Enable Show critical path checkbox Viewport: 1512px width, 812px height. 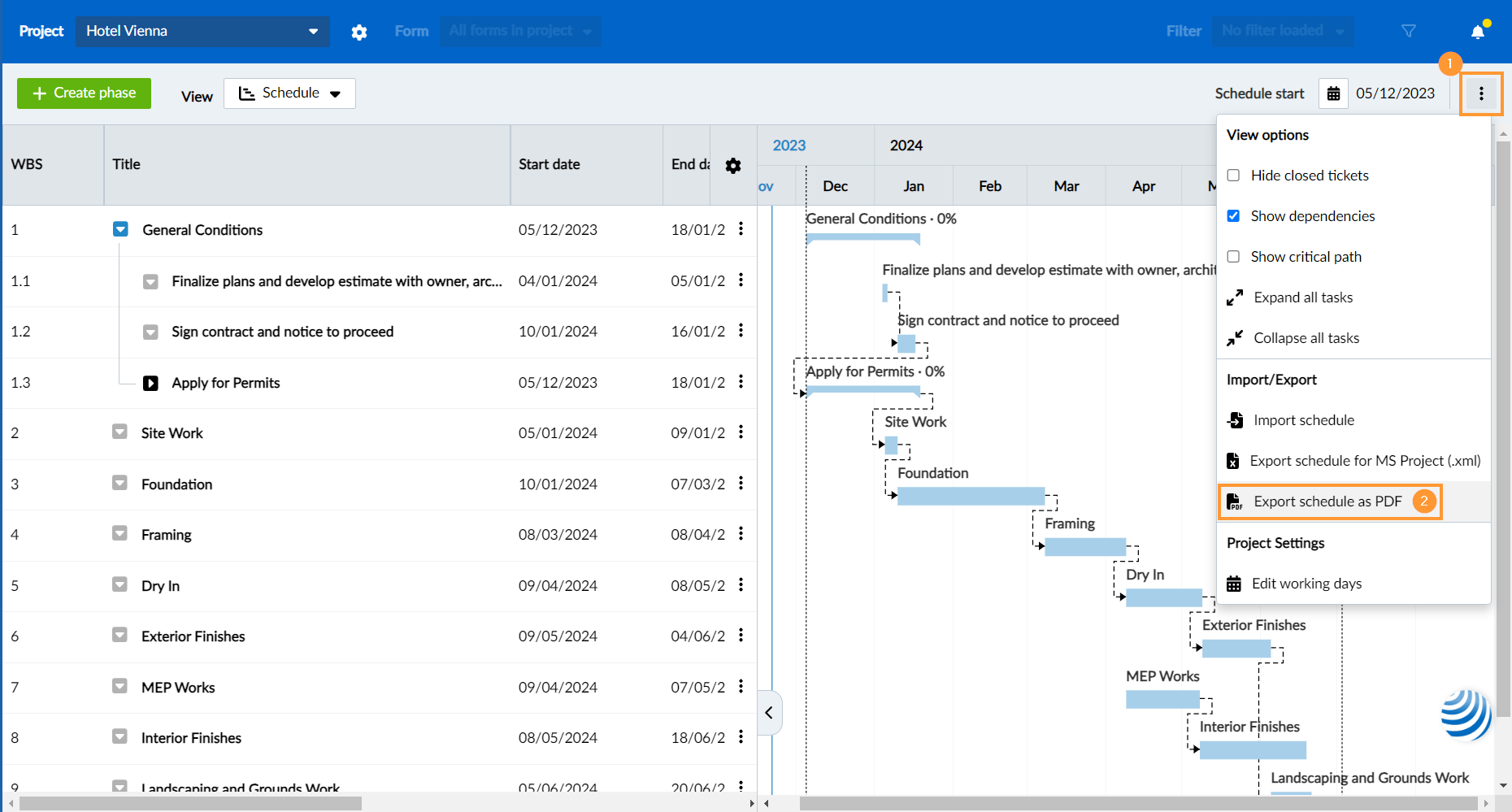click(x=1233, y=257)
